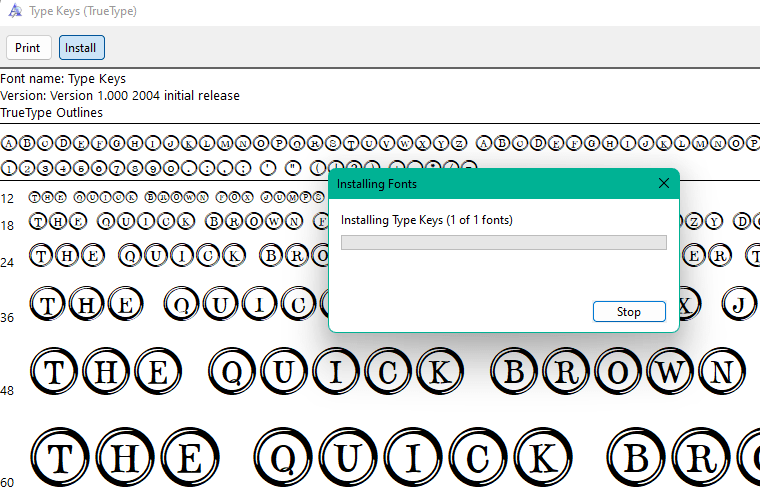Viewport: 760px width, 498px height.
Task: Click the 18 point size label
Action: tap(8, 226)
